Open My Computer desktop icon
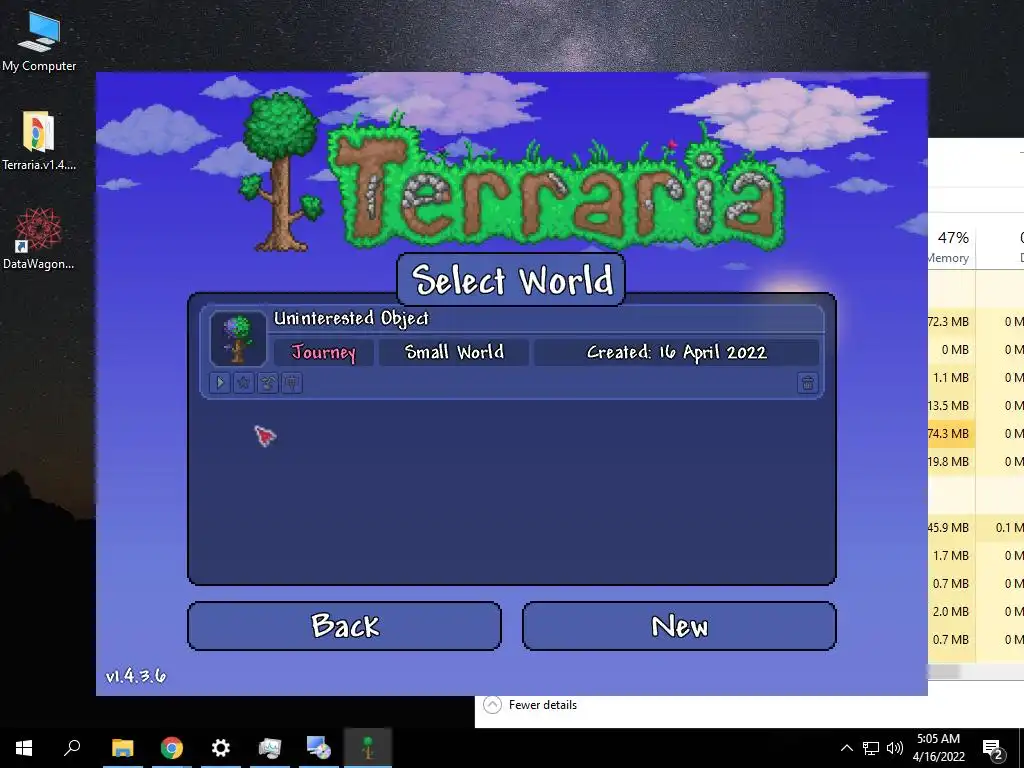The height and width of the screenshot is (768, 1024). 39,42
